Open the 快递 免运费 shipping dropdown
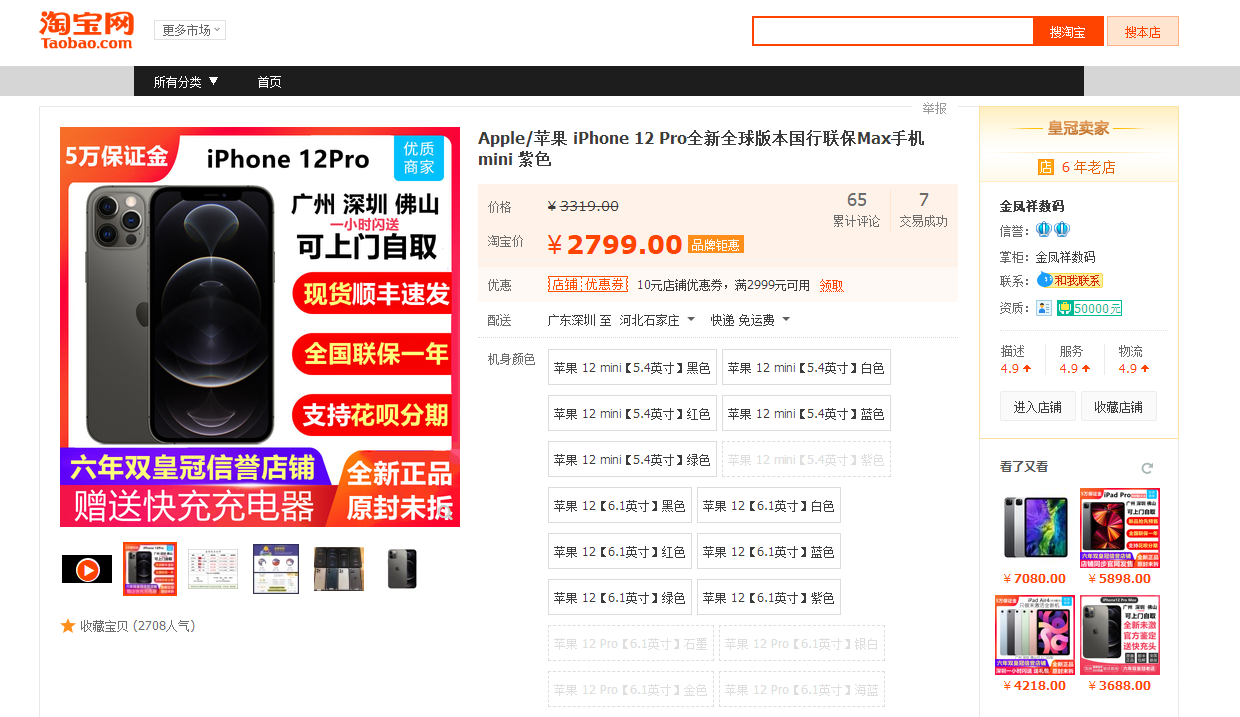1240x717 pixels. [x=750, y=320]
